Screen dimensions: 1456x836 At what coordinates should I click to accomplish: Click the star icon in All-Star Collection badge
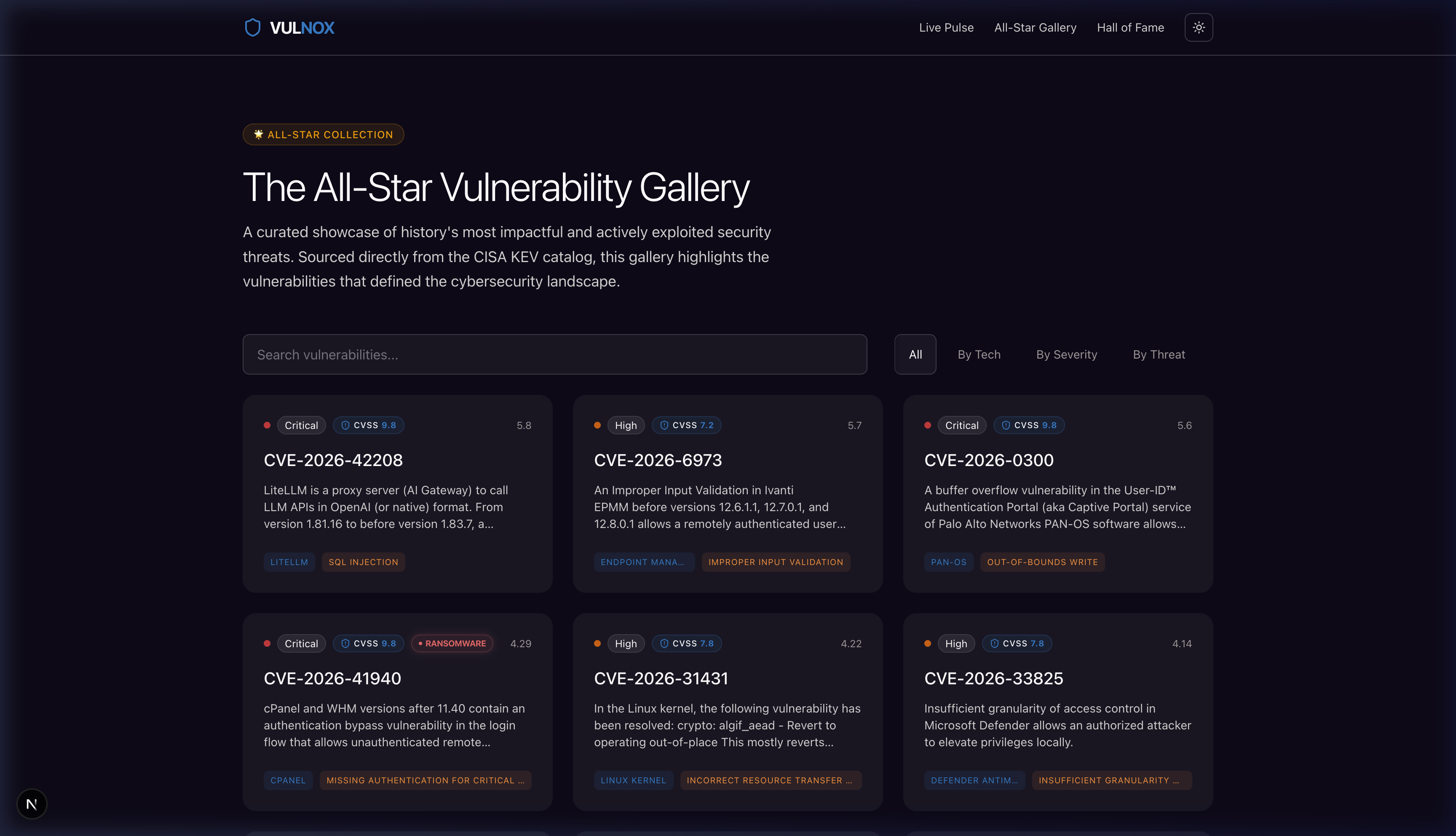point(259,134)
